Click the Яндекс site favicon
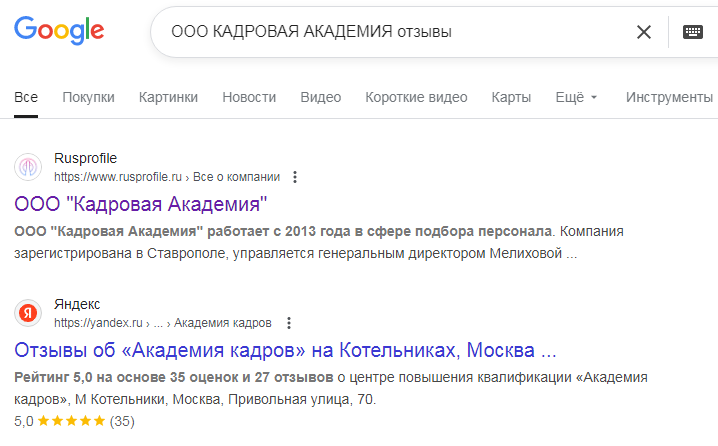718x446 pixels. pyautogui.click(x=28, y=313)
